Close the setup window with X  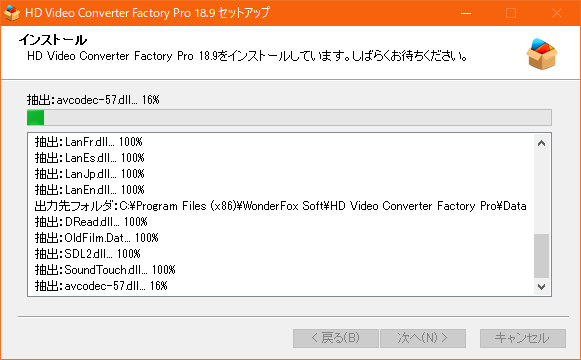pyautogui.click(x=557, y=13)
